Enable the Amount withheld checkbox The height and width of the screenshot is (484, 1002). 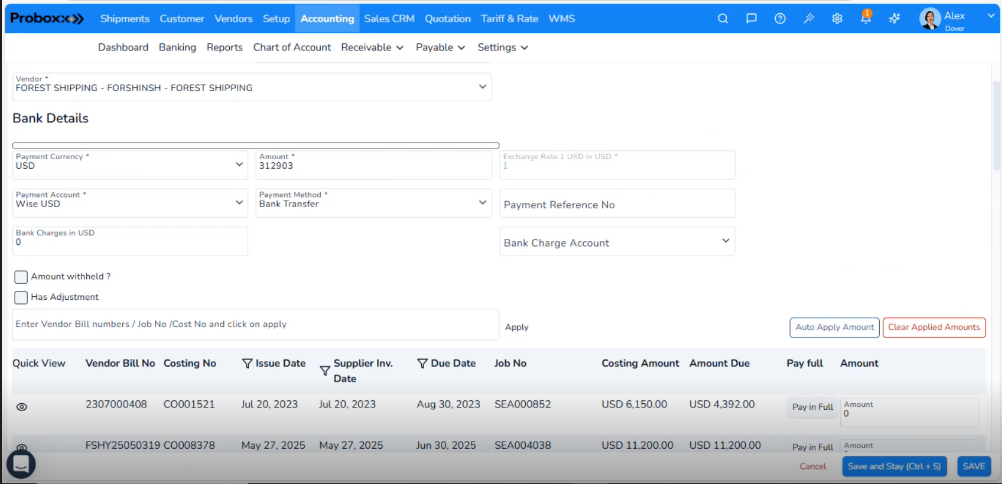pos(21,277)
